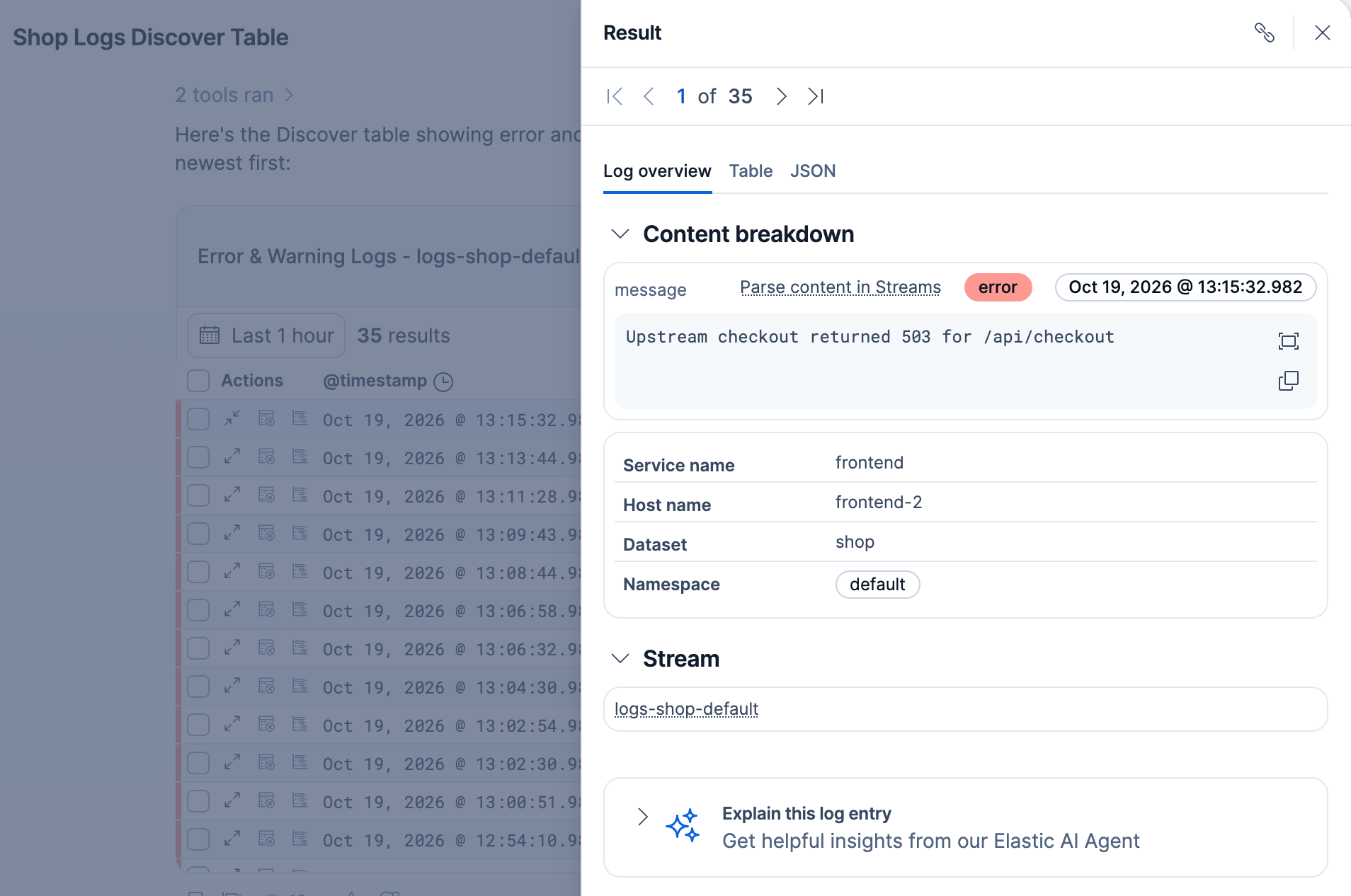Viewport: 1351px width, 896px height.
Task: Click the Elastic AI Agent sparkle icon
Action: tap(683, 826)
